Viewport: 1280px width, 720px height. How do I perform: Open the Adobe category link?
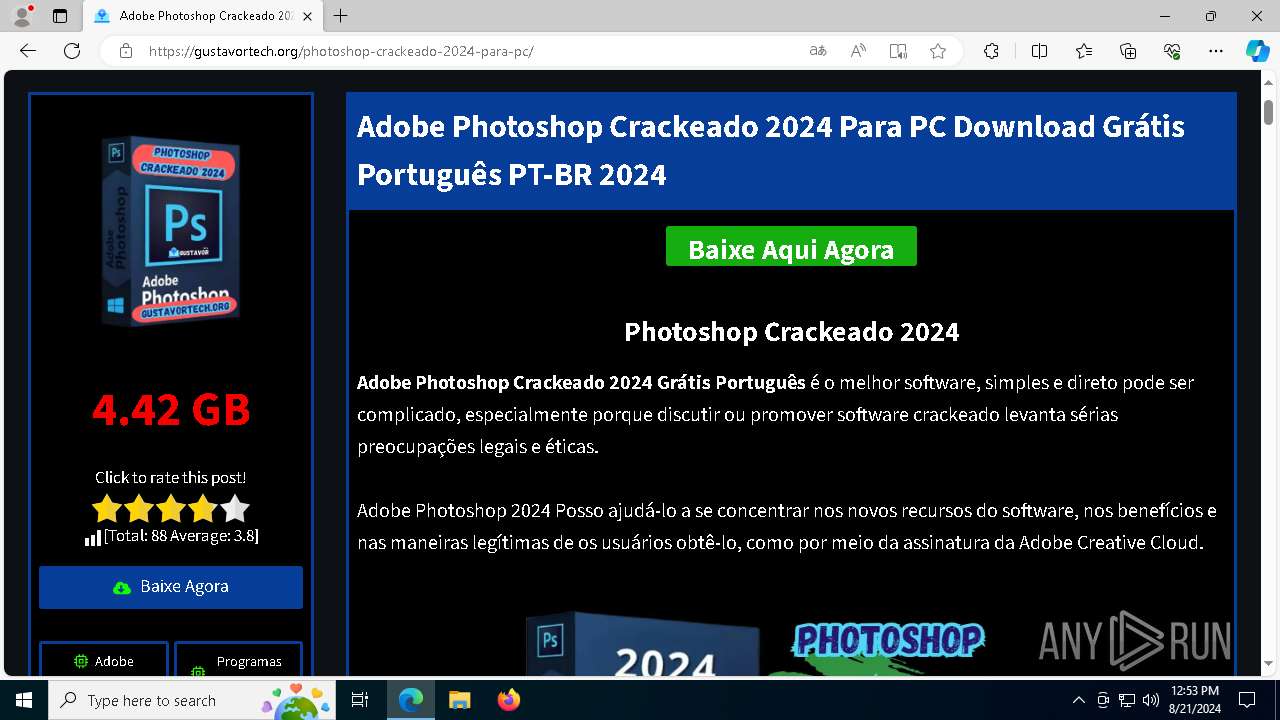(x=104, y=661)
